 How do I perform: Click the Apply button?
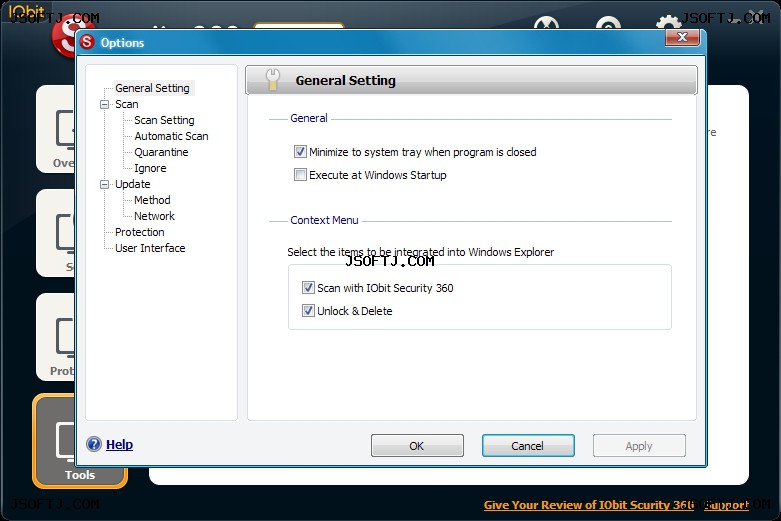tap(639, 445)
